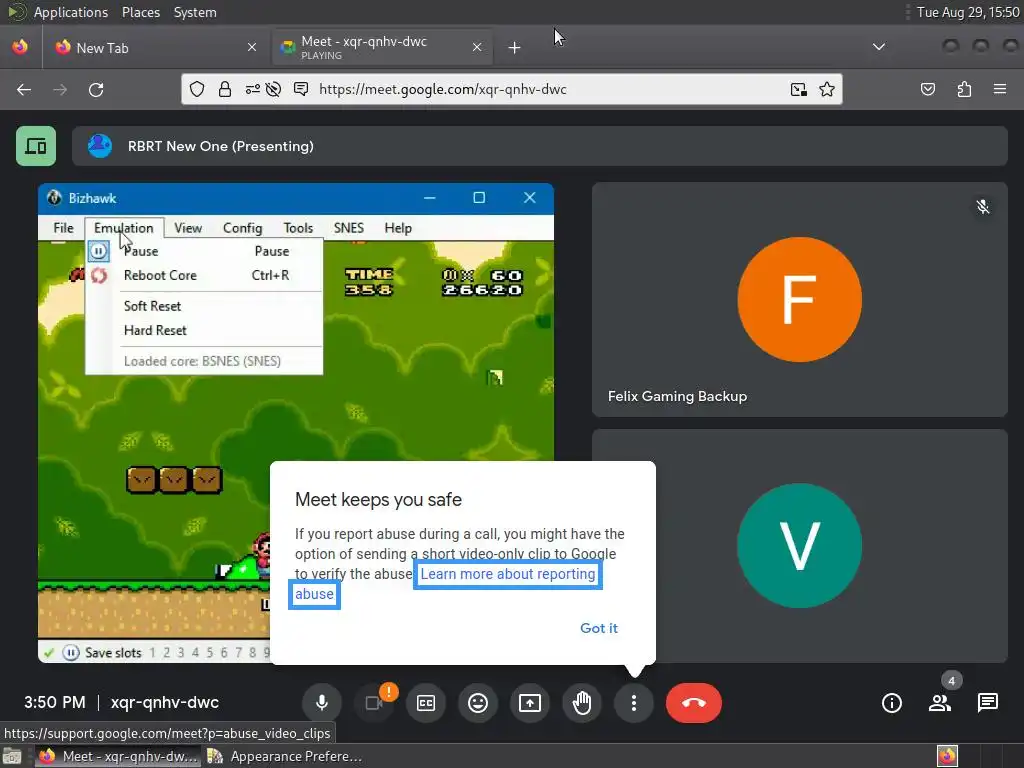Focus the meet.google.com URL field

click(x=443, y=89)
